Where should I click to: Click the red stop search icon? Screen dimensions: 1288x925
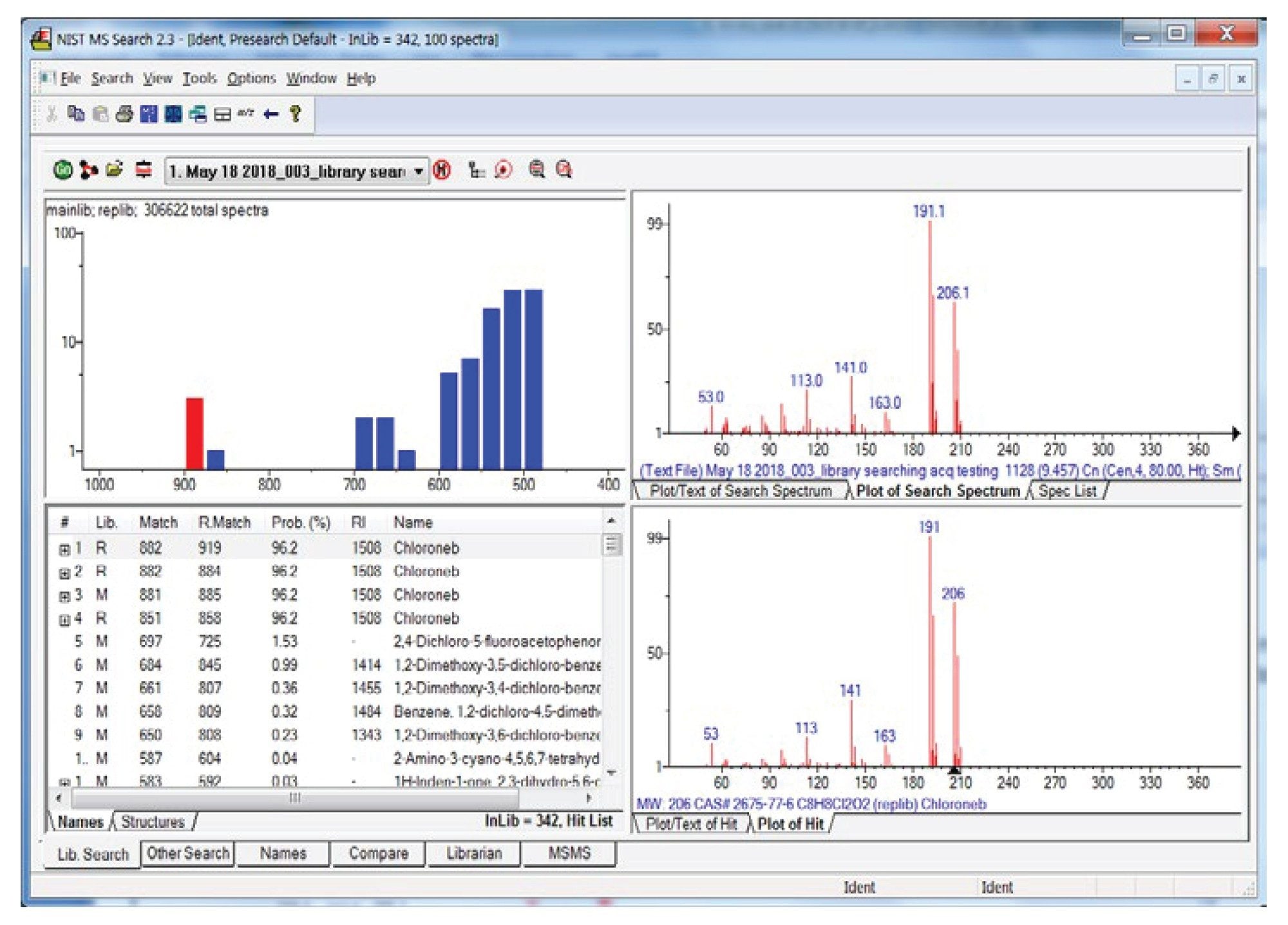pos(442,170)
